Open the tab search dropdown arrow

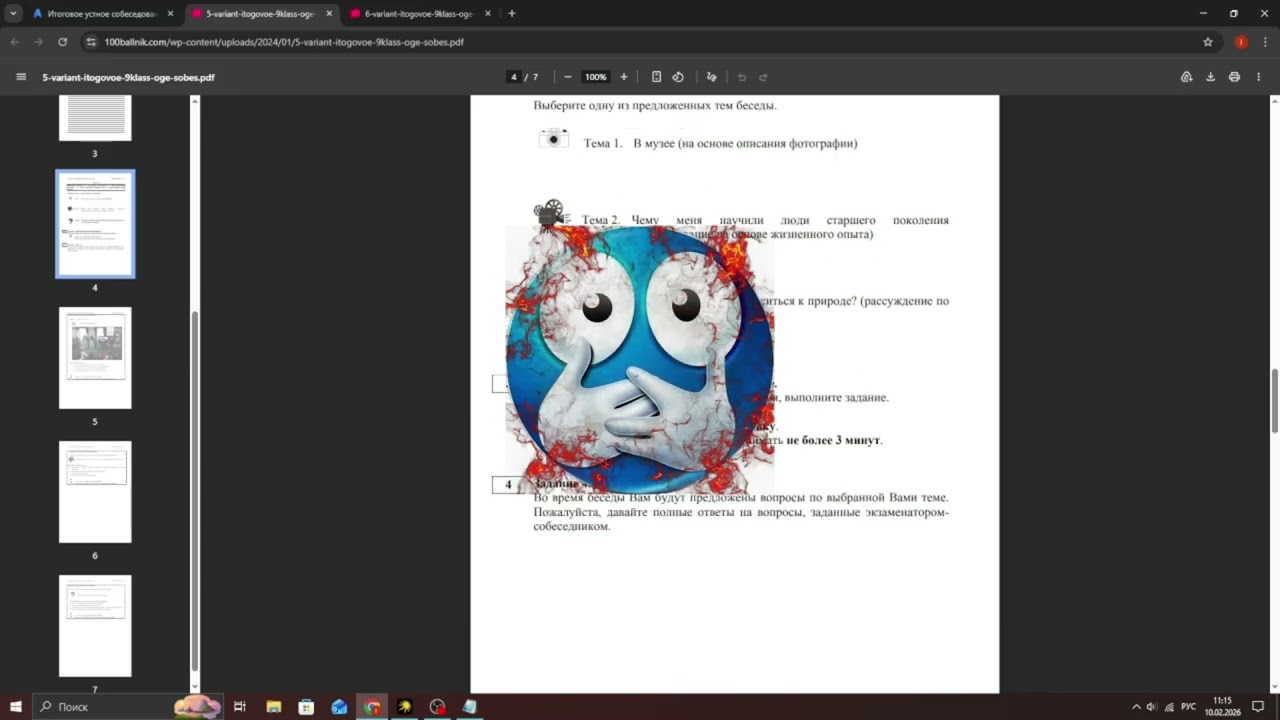(x=13, y=14)
